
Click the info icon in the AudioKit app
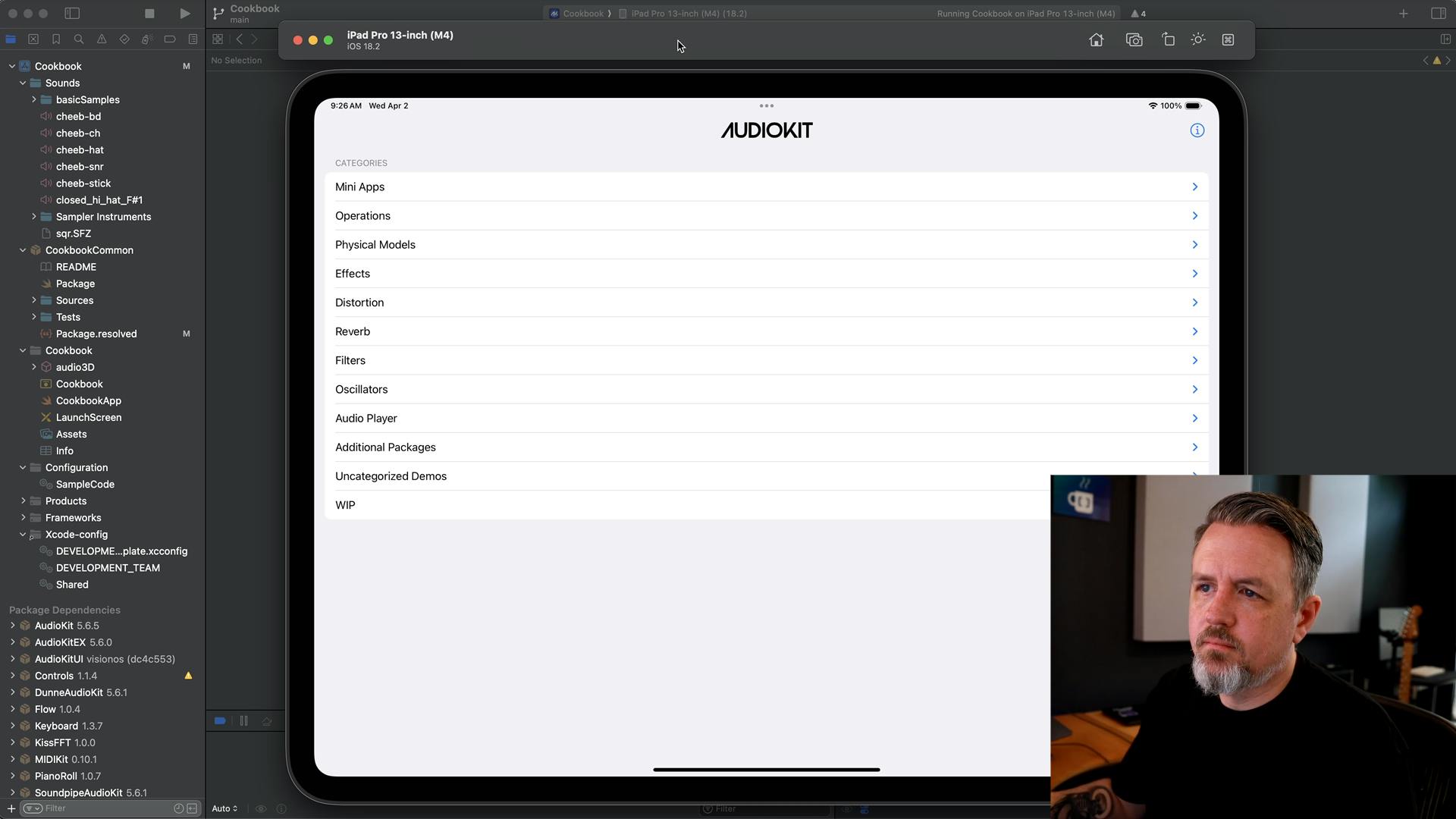(1197, 130)
